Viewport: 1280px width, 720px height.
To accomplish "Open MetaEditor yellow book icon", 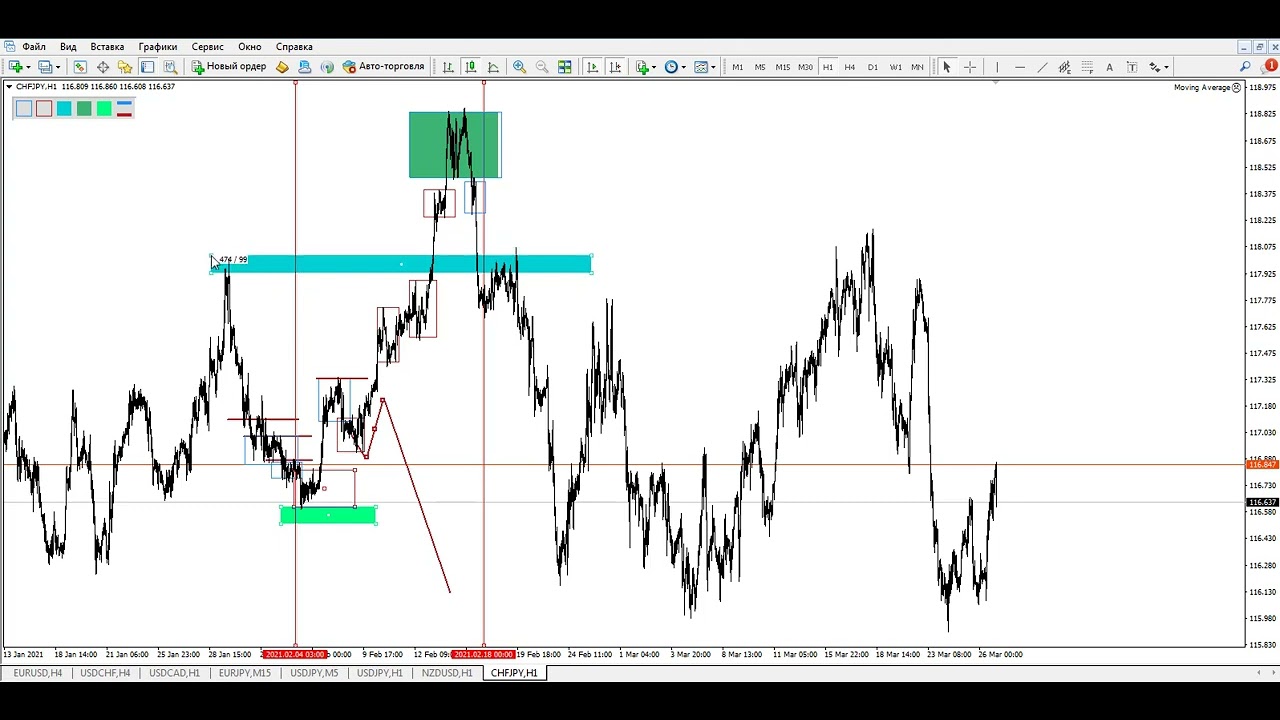I will (282, 67).
